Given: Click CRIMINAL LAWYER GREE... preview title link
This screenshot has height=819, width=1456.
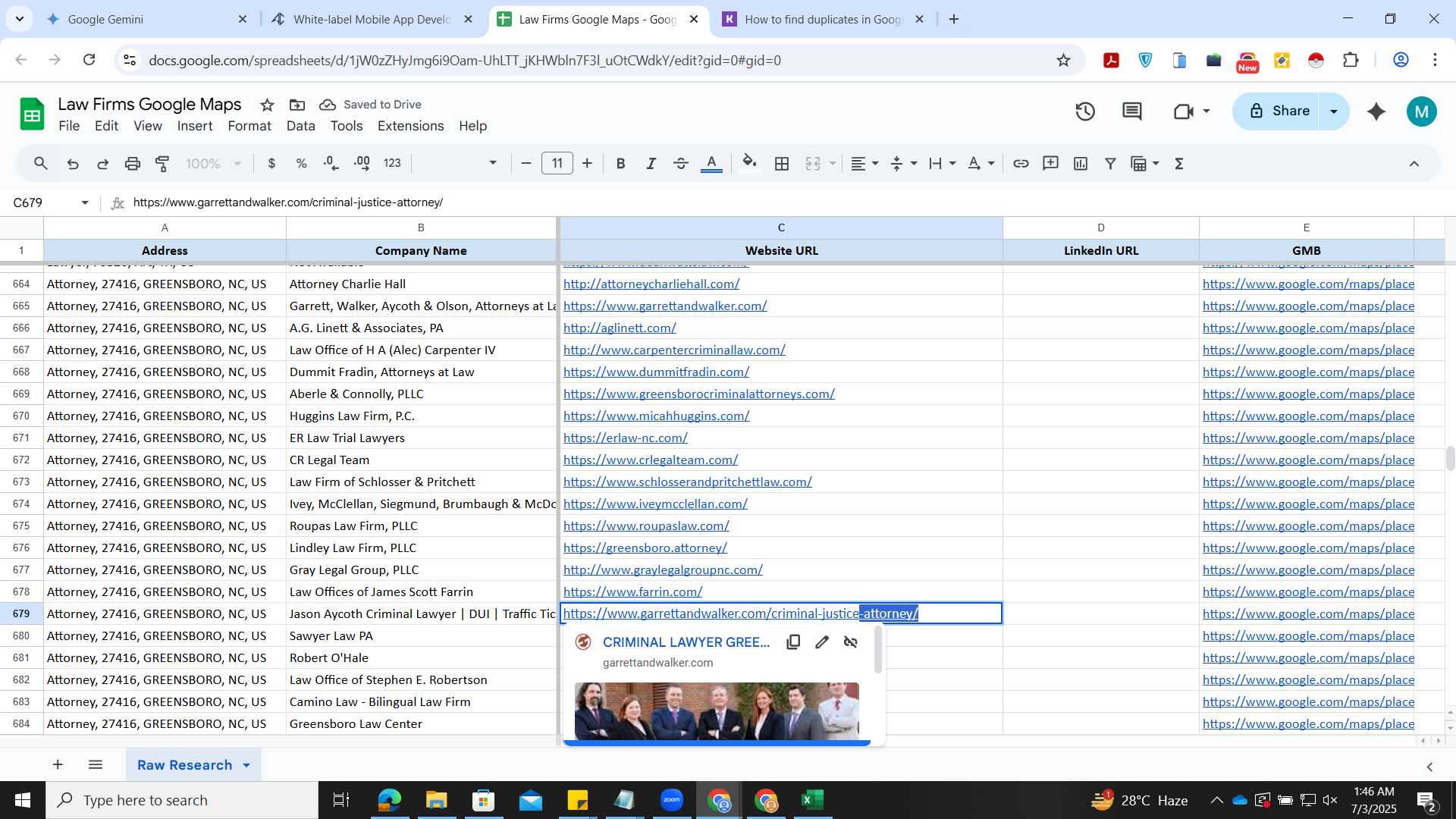Looking at the screenshot, I should 686,642.
